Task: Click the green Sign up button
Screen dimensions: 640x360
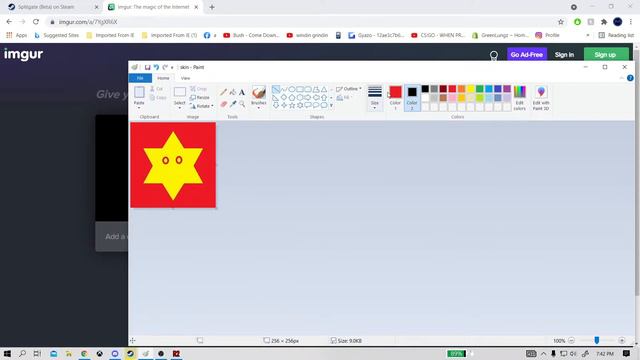Action: click(606, 55)
